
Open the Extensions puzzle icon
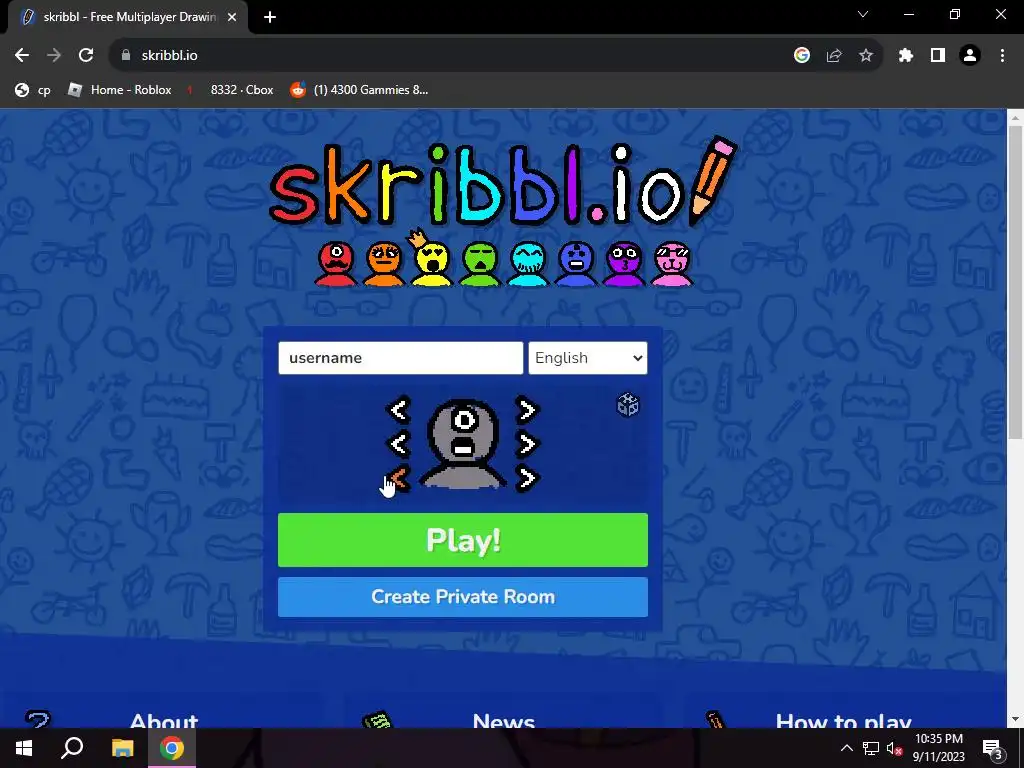click(906, 56)
